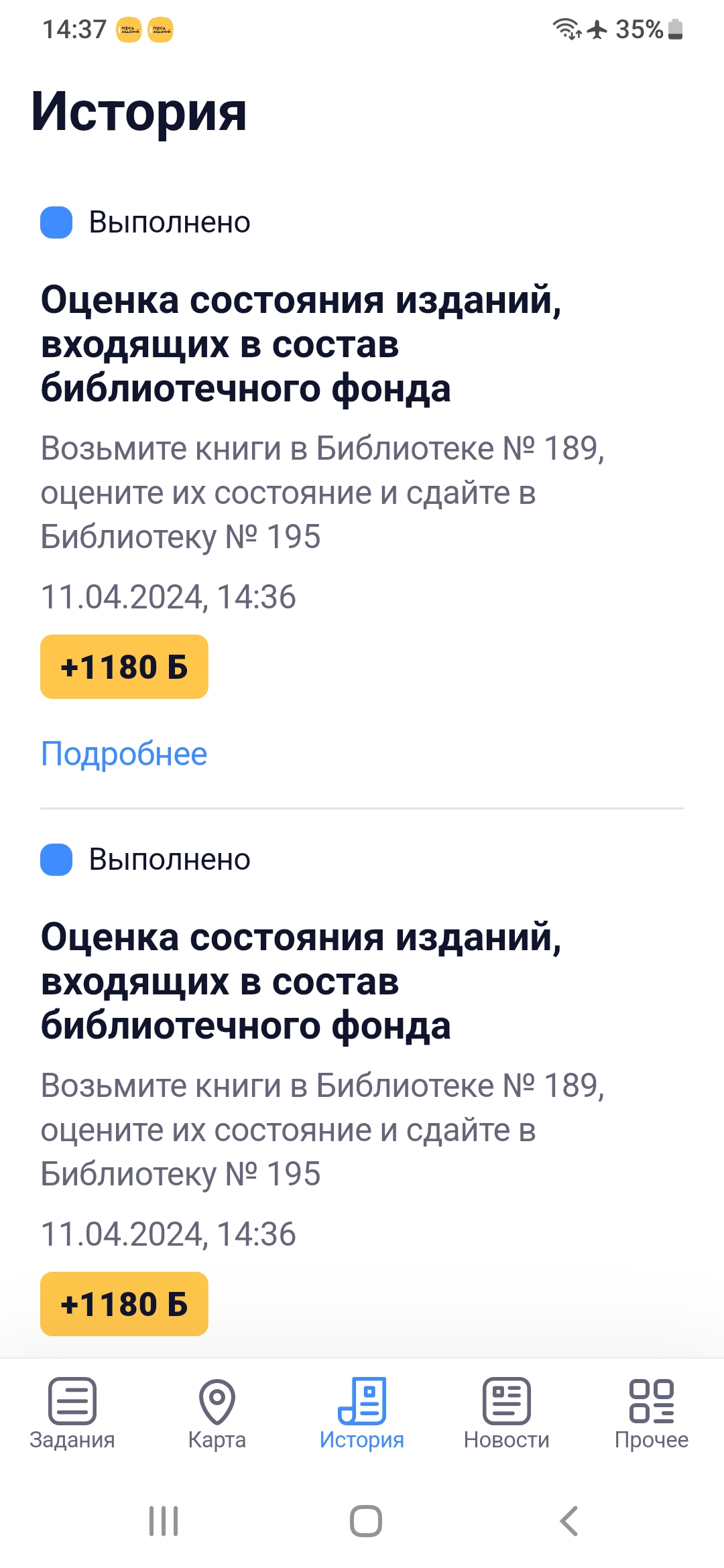The height and width of the screenshot is (1568, 724).
Task: Tap the blue status square of the second Выполнено
Action: (x=56, y=860)
